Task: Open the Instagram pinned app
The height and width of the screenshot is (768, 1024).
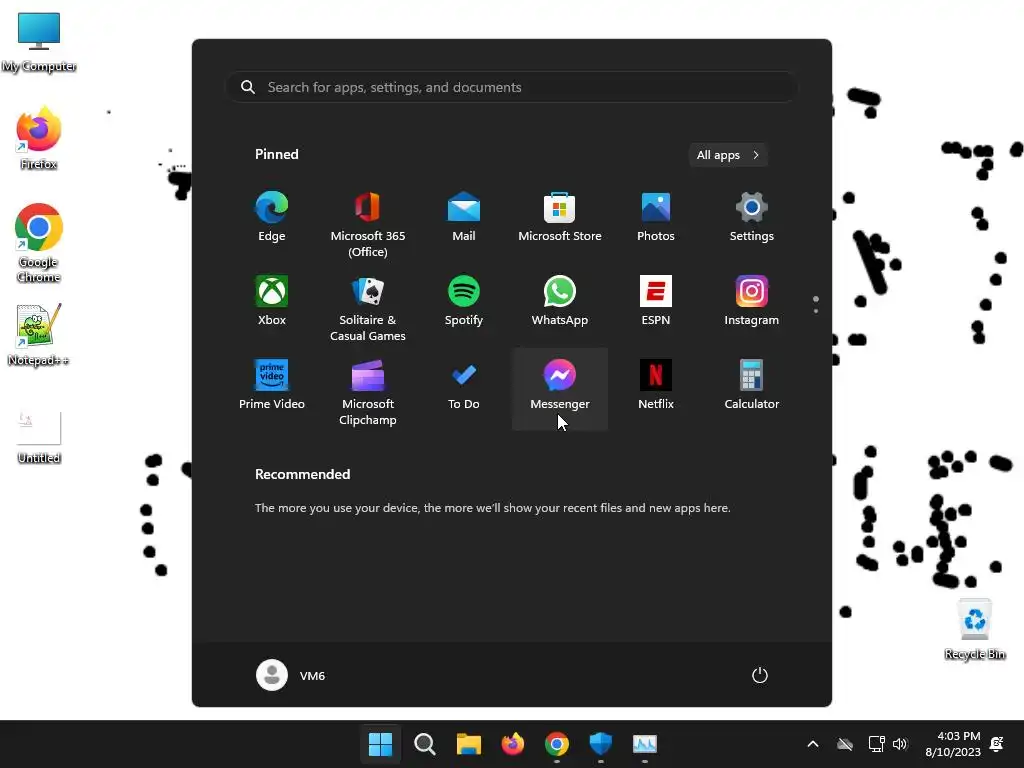Action: pos(752,301)
